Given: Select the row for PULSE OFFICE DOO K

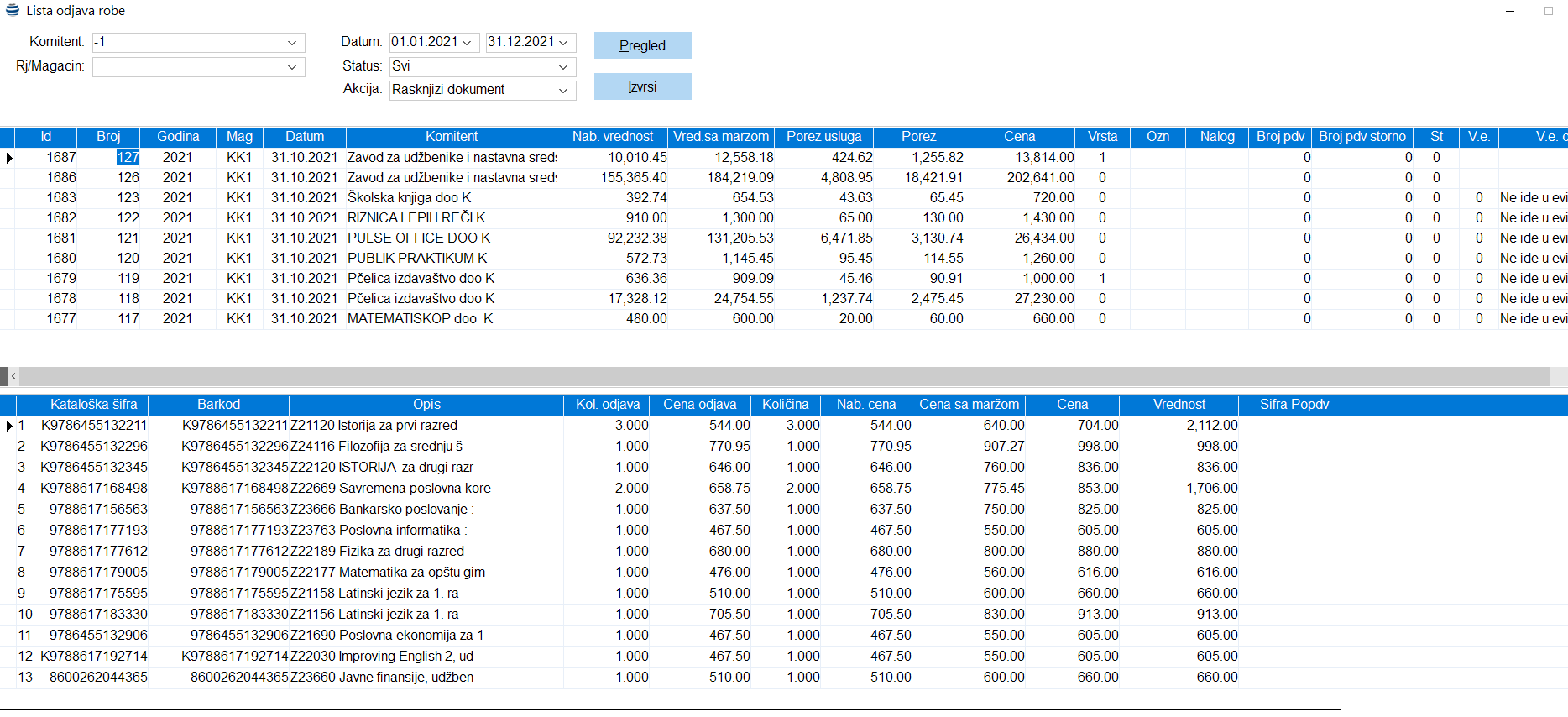Looking at the screenshot, I should tap(418, 238).
